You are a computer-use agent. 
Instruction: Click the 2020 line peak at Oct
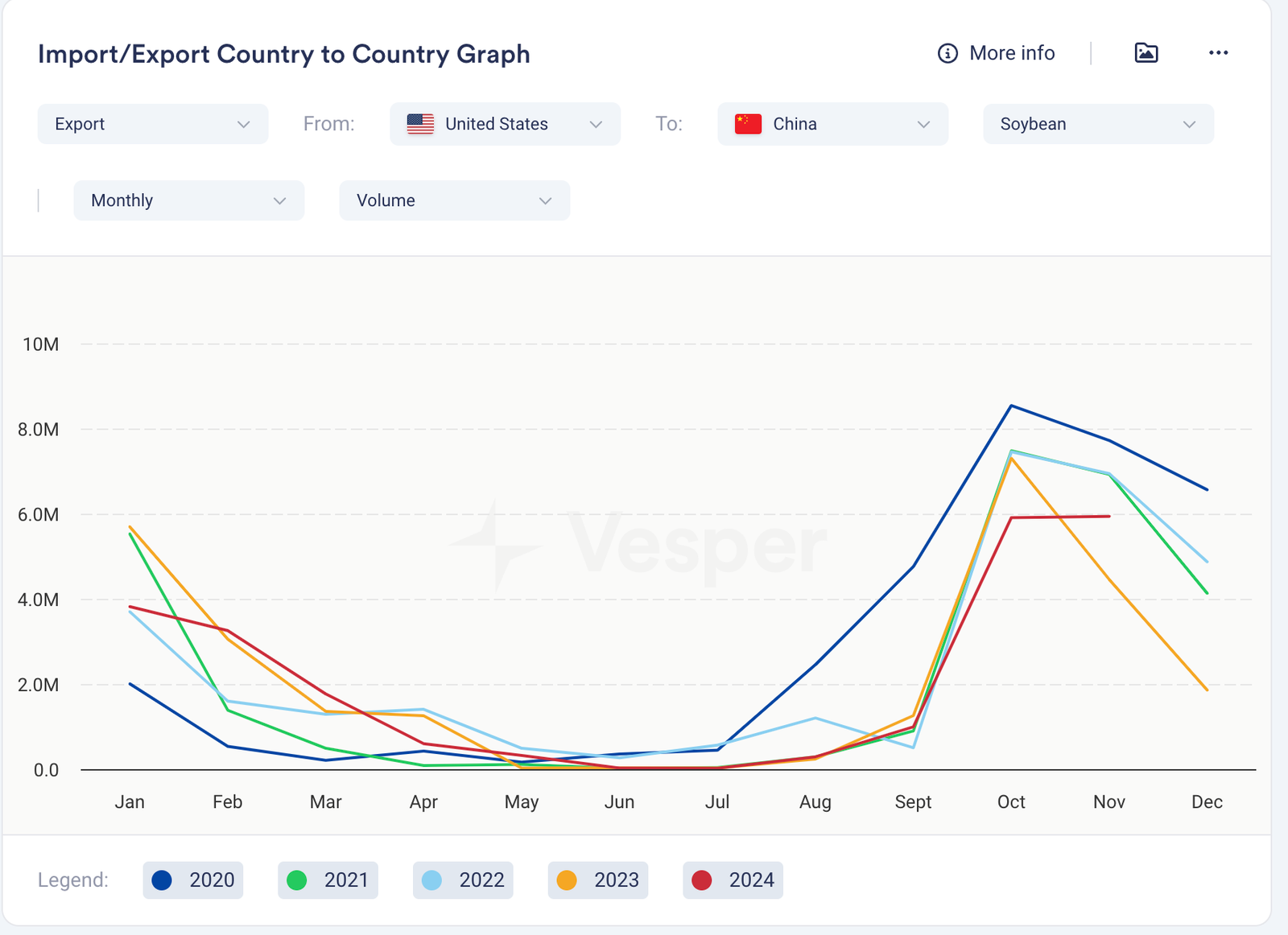1011,406
